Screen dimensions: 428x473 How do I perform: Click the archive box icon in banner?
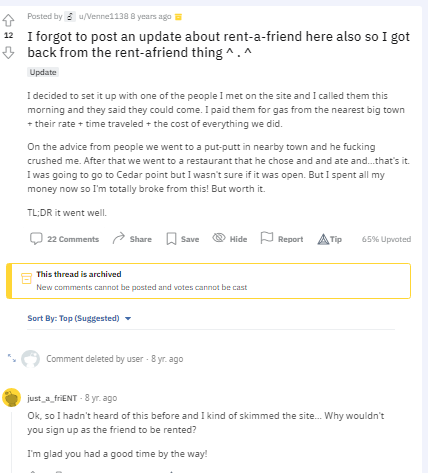27,278
